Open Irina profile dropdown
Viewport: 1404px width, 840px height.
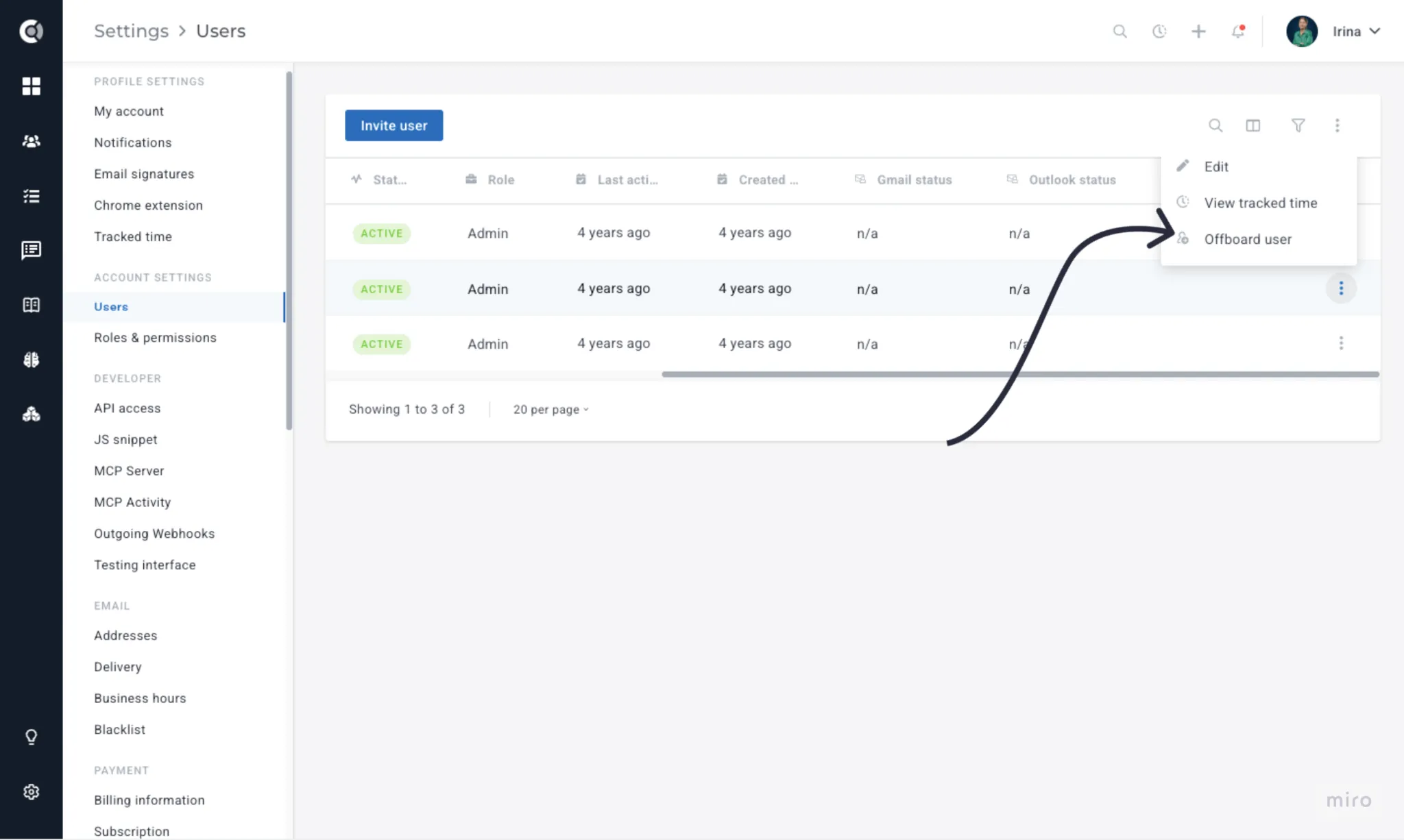(x=1356, y=32)
